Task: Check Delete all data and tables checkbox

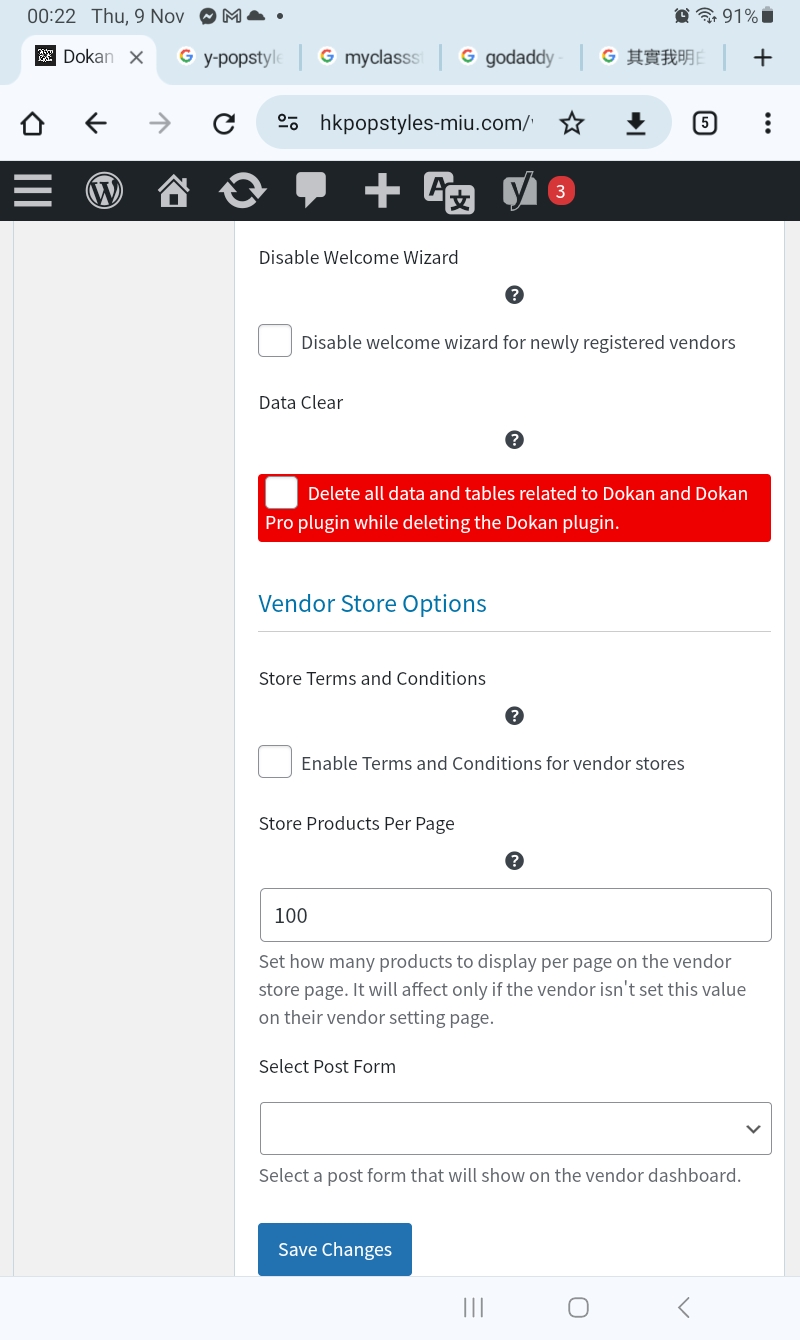Action: (x=282, y=493)
